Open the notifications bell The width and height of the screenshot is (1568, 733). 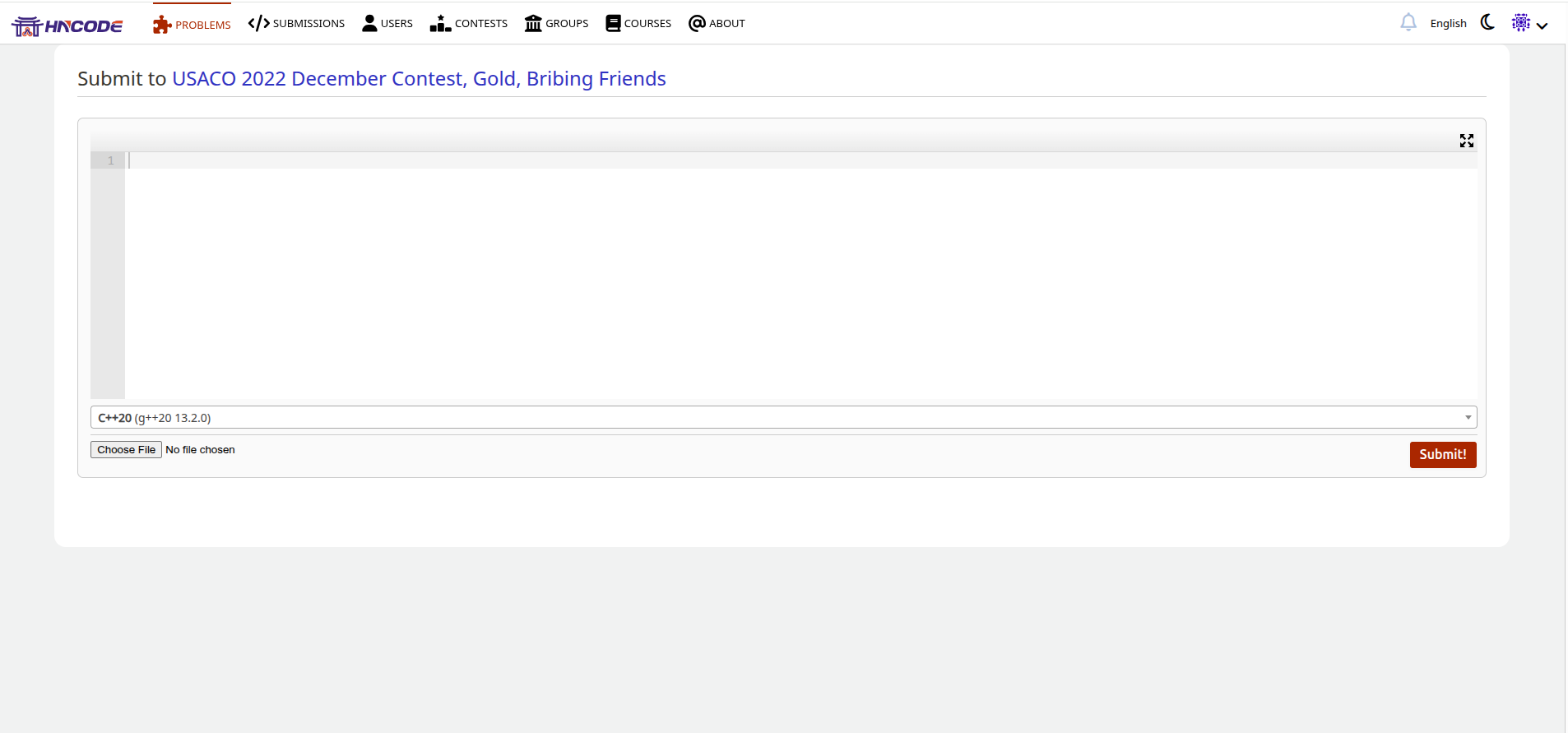[1408, 22]
